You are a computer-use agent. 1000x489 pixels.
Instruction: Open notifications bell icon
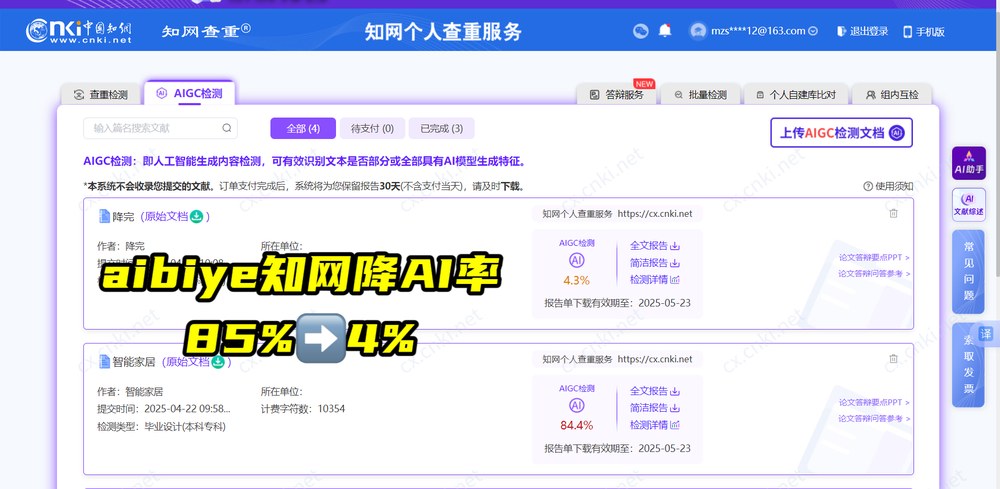[x=665, y=31]
